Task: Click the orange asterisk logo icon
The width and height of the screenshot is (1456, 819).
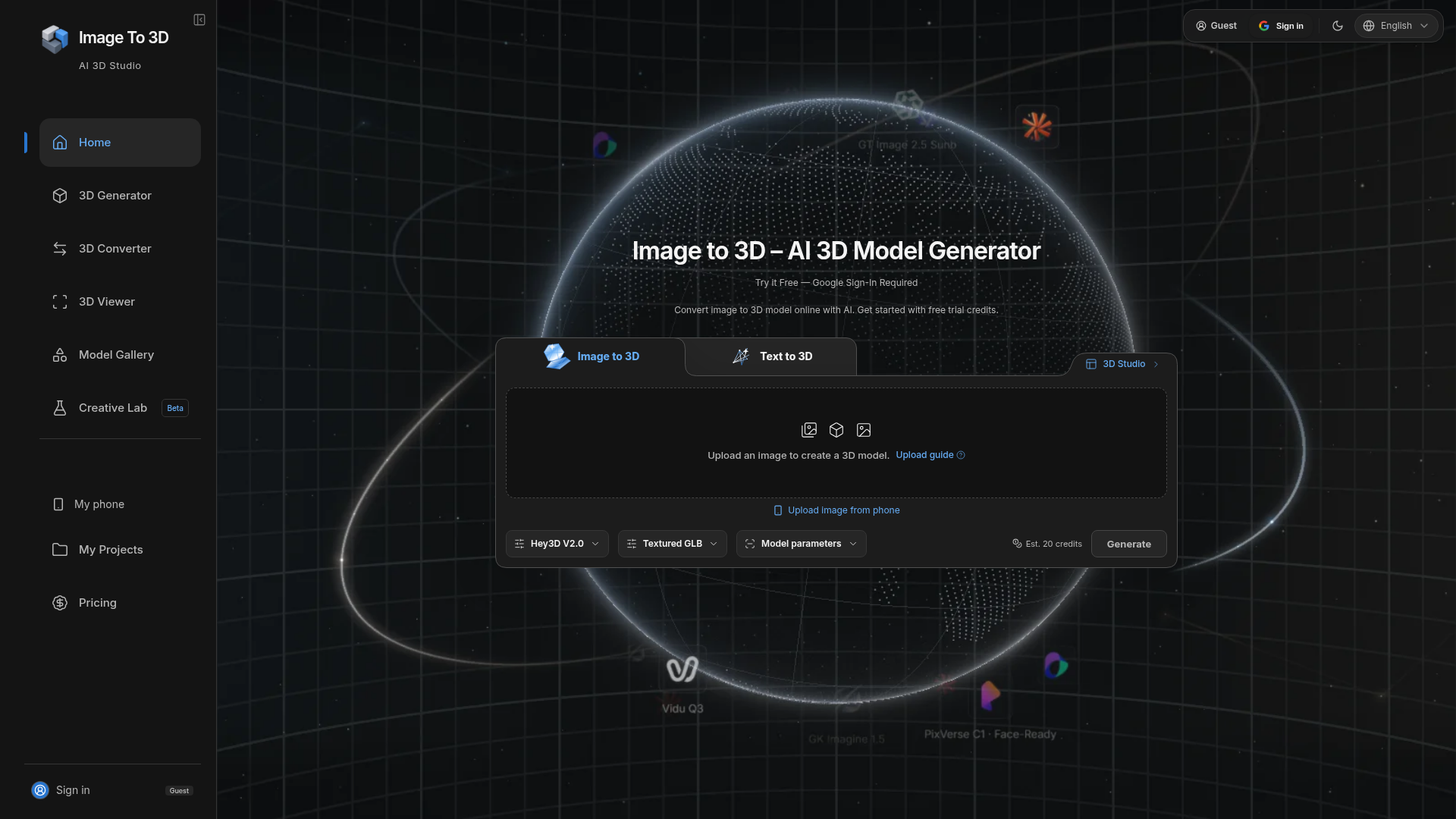Action: (x=1037, y=127)
